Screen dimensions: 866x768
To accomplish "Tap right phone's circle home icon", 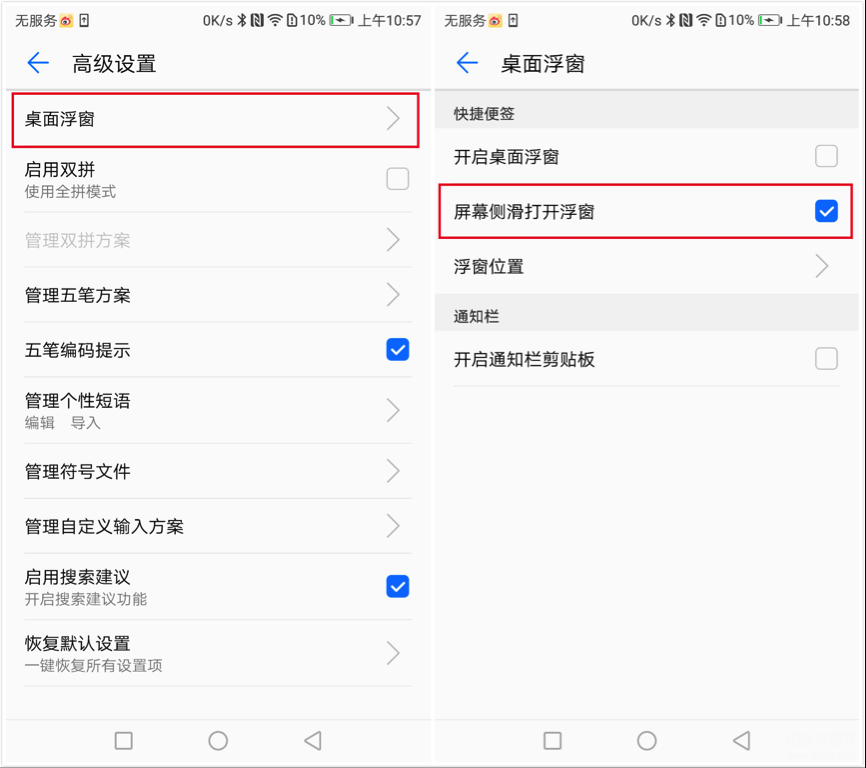I will [647, 740].
